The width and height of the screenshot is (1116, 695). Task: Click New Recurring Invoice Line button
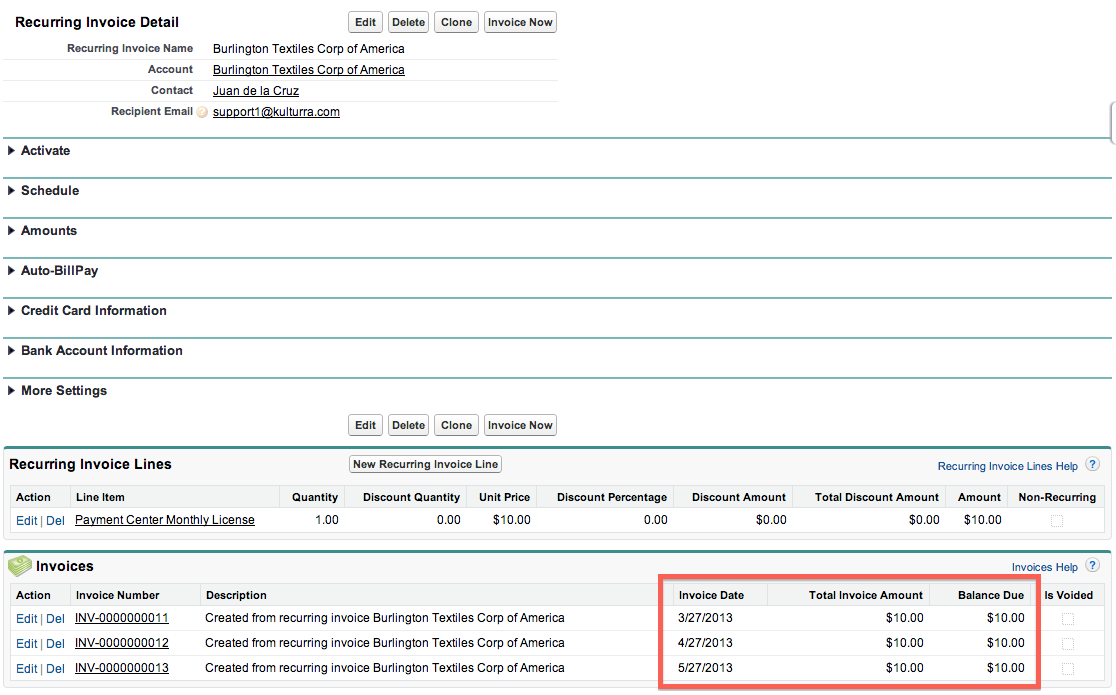[425, 464]
